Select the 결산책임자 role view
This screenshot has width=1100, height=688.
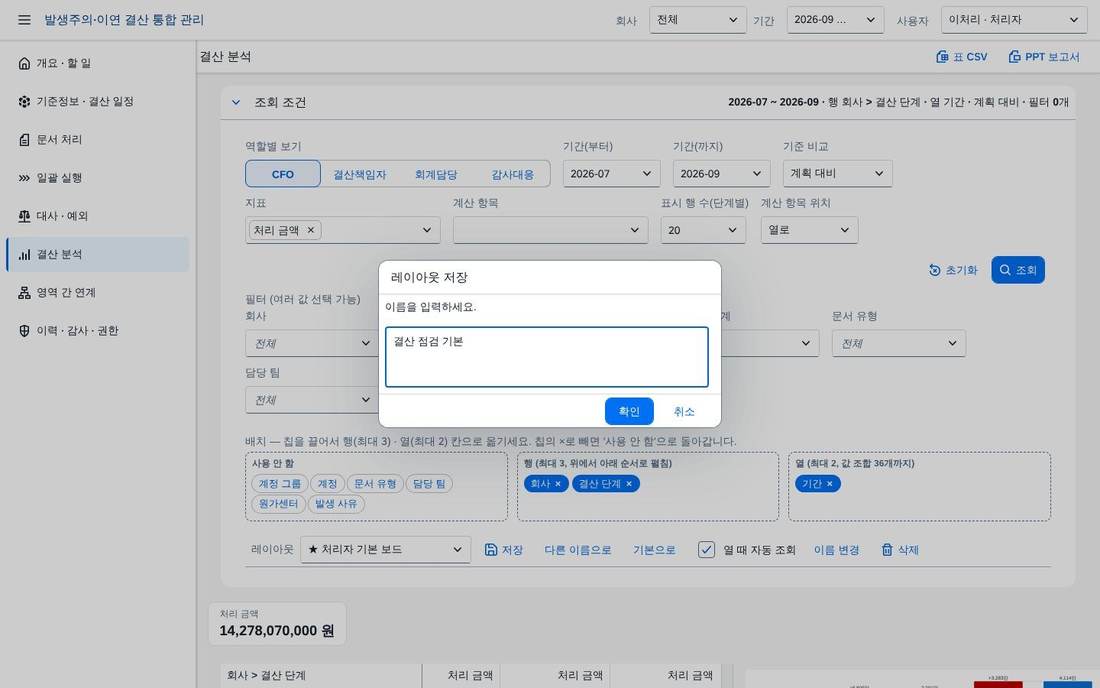[x=359, y=174]
